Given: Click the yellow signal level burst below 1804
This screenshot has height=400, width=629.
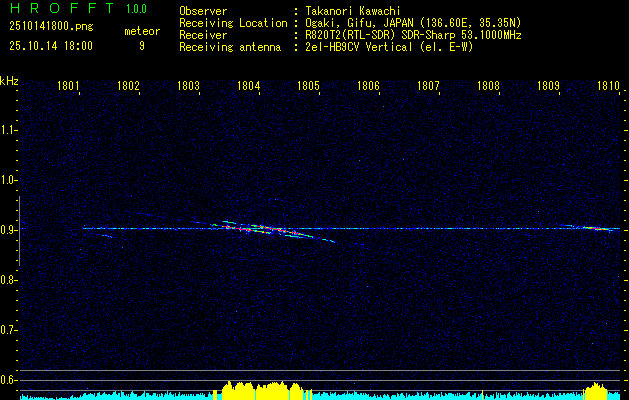Looking at the screenshot, I should 263,390.
